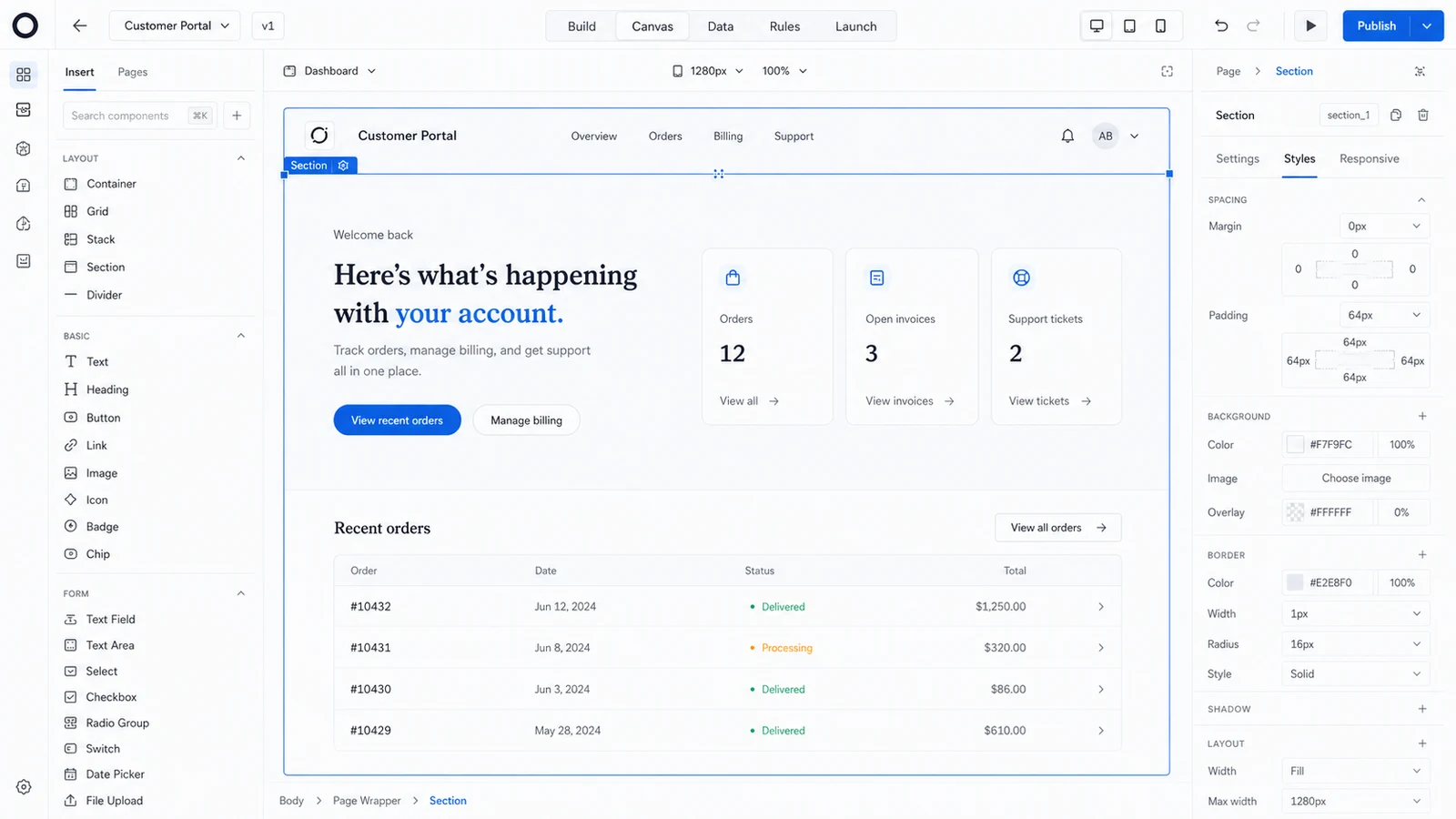Switch to the Launch tab
The width and height of the screenshot is (1456, 819).
(856, 26)
